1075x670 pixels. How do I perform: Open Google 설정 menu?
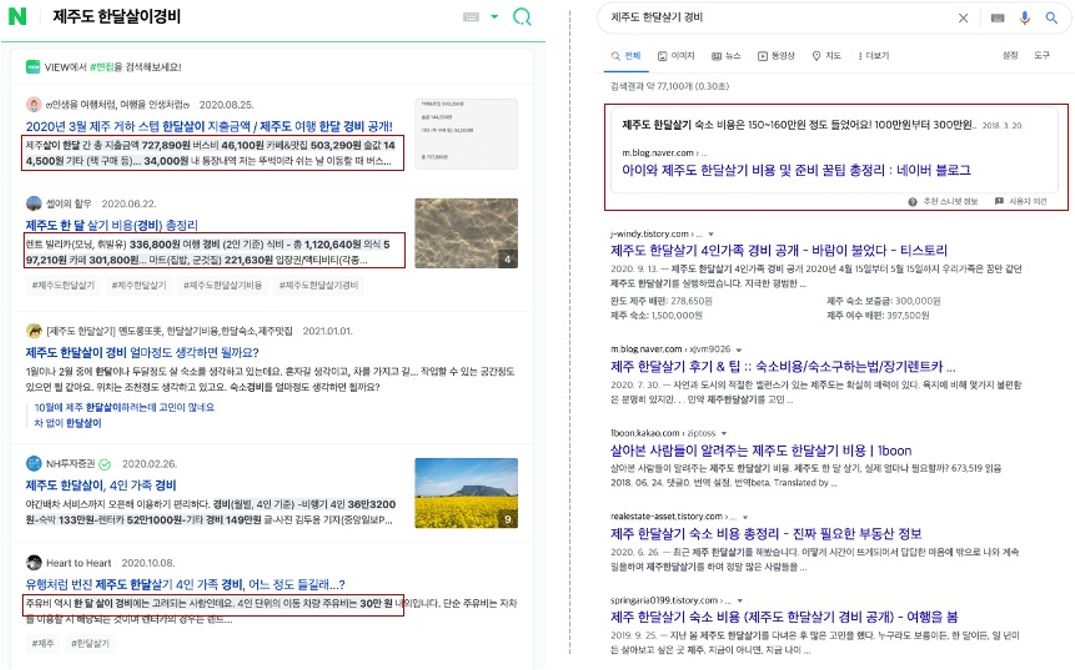click(x=1011, y=55)
